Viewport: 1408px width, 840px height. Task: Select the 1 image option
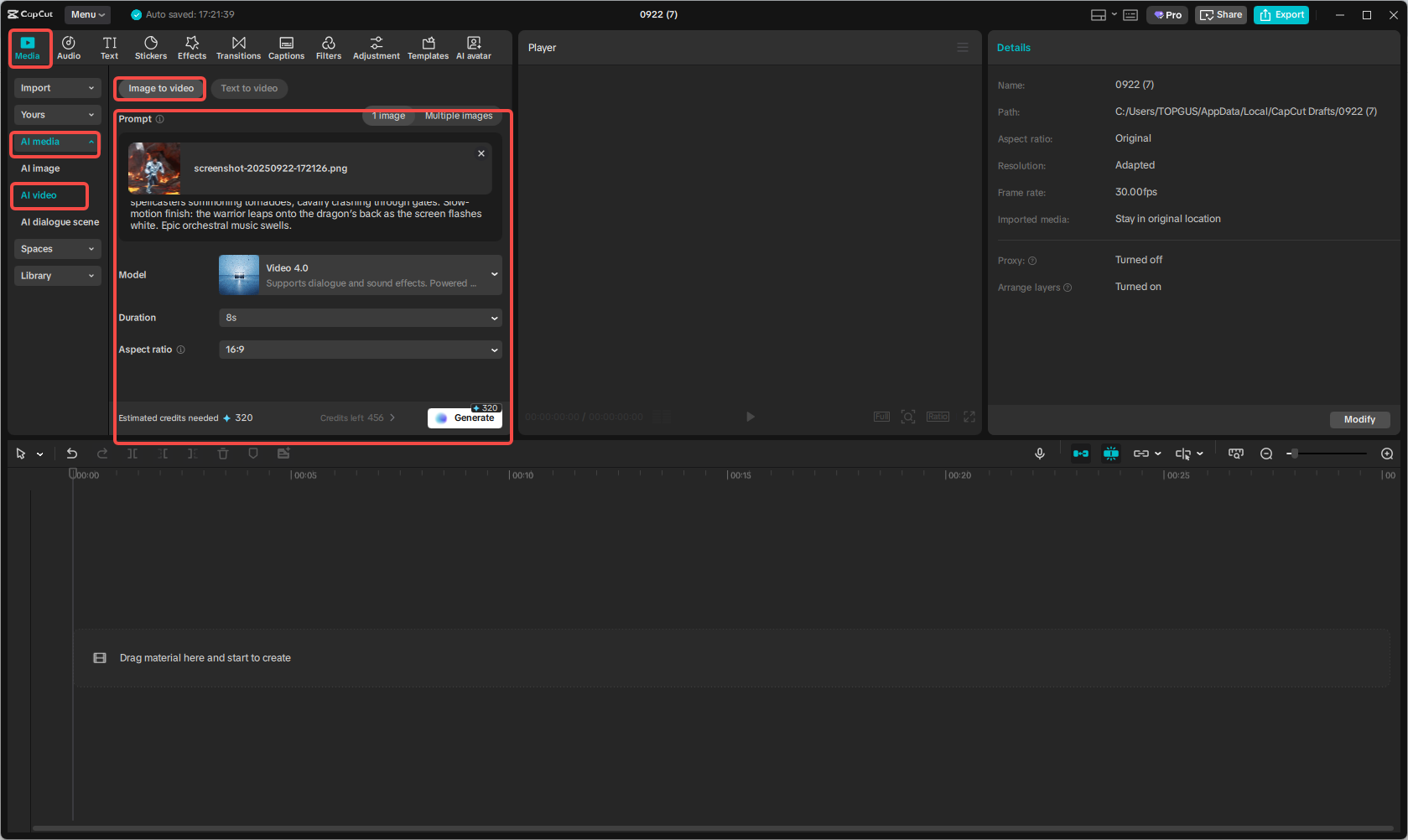389,116
